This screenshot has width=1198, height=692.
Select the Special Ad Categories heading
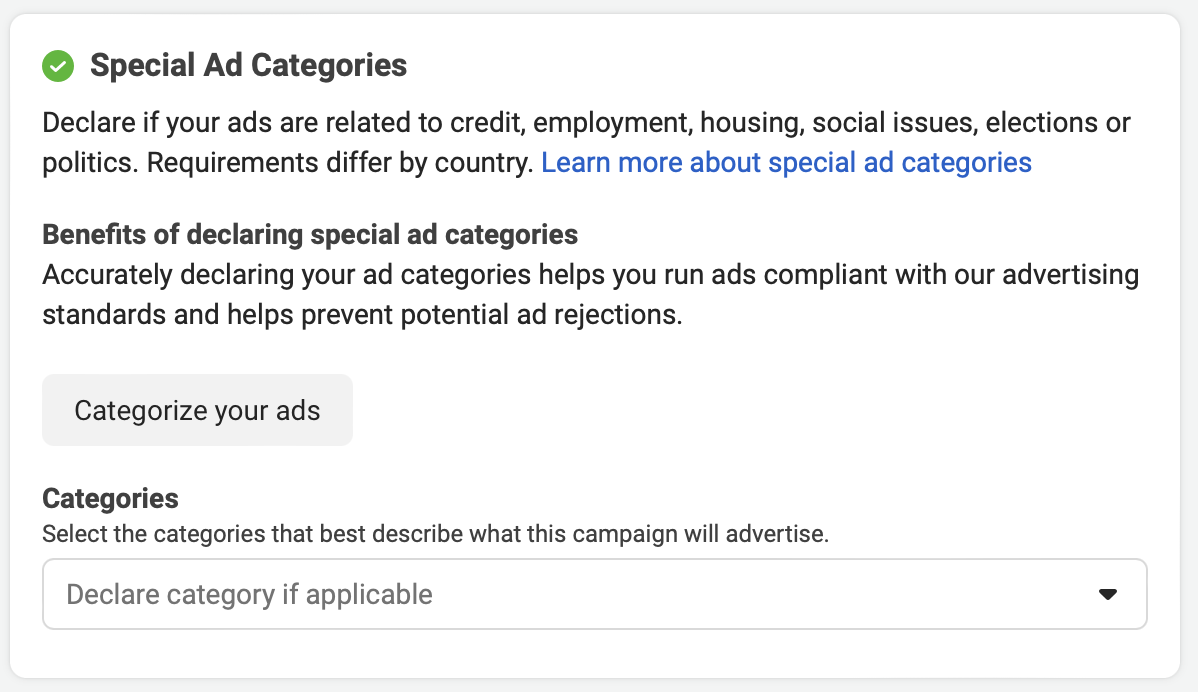pyautogui.click(x=248, y=66)
